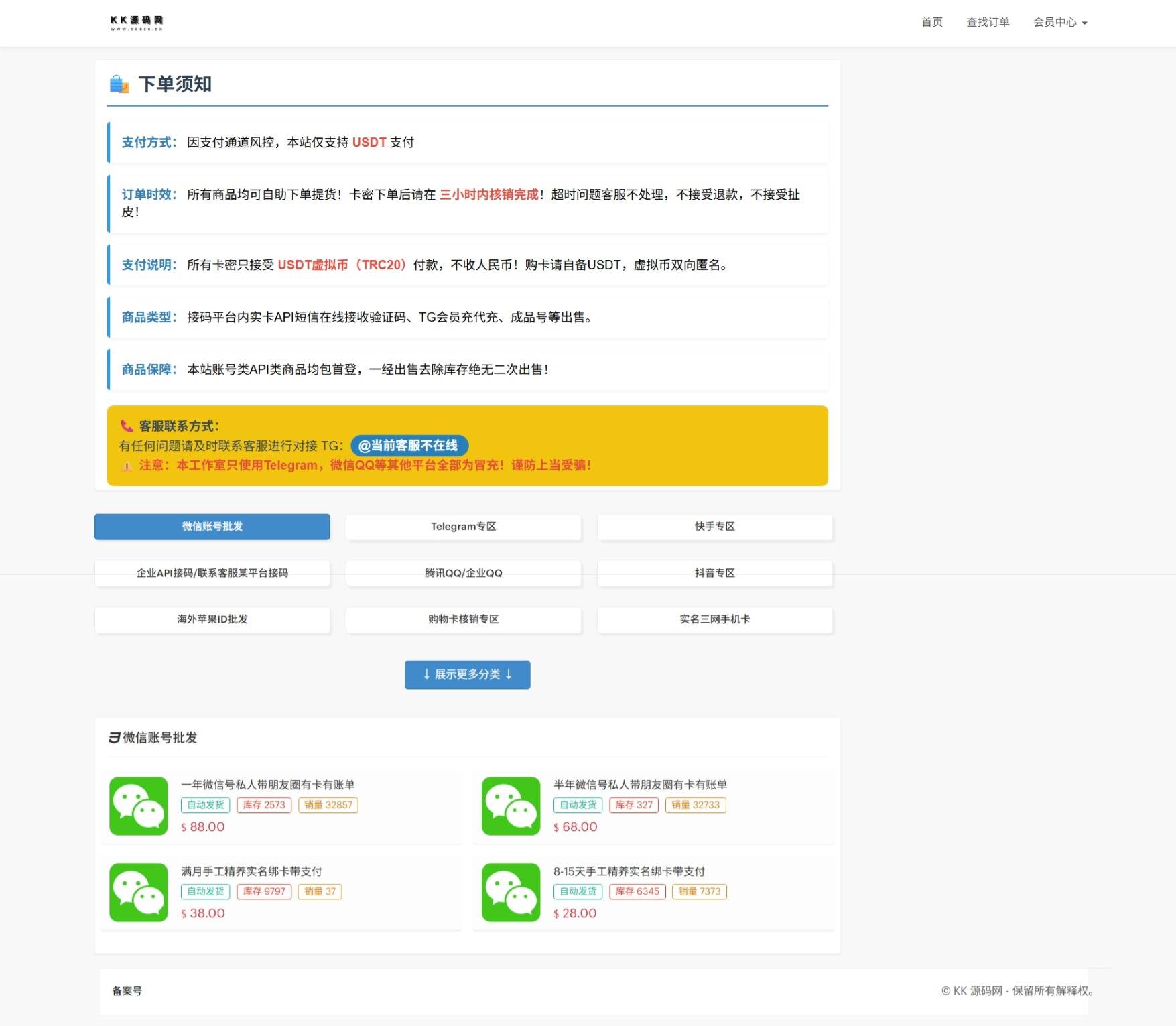Click the $ 88.00 price

pos(203,827)
